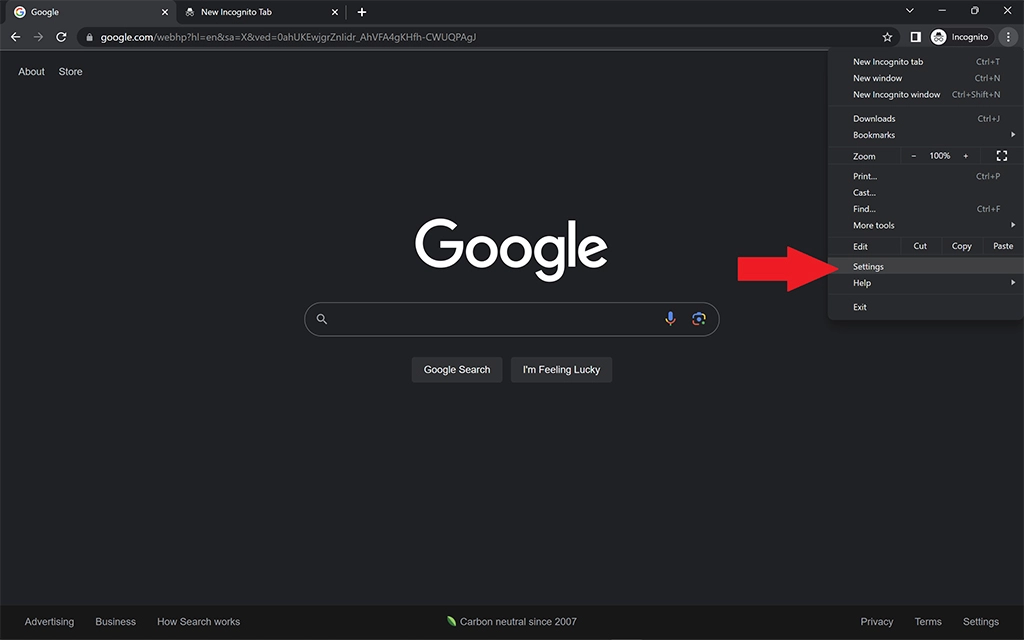Close the New Incognito Tab
The width and height of the screenshot is (1024, 640).
(x=334, y=12)
